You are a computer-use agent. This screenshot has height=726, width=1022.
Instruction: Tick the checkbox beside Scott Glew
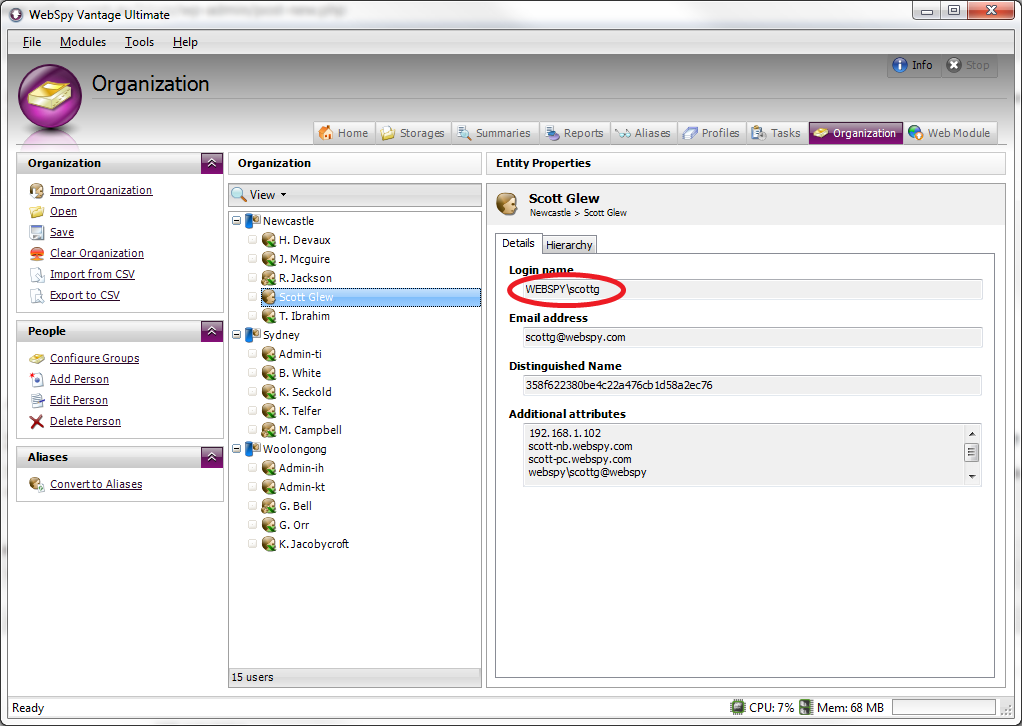point(252,297)
